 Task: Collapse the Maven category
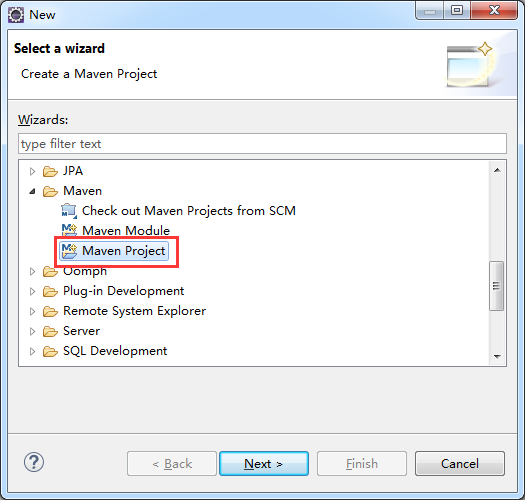[32, 192]
